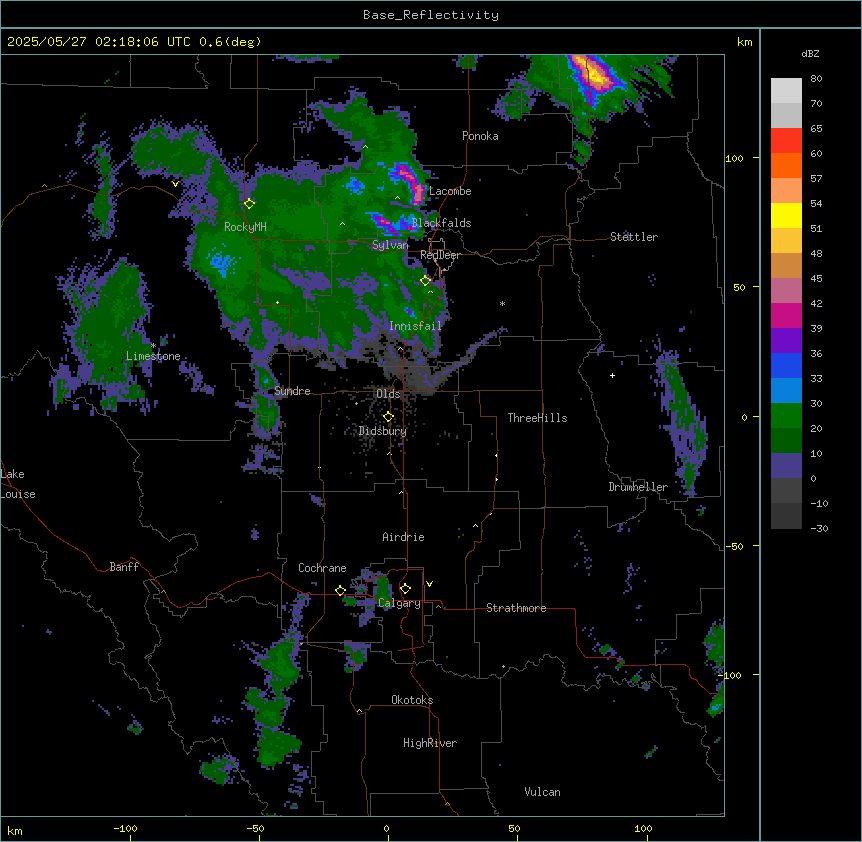Click the Vulcan city label

(542, 792)
